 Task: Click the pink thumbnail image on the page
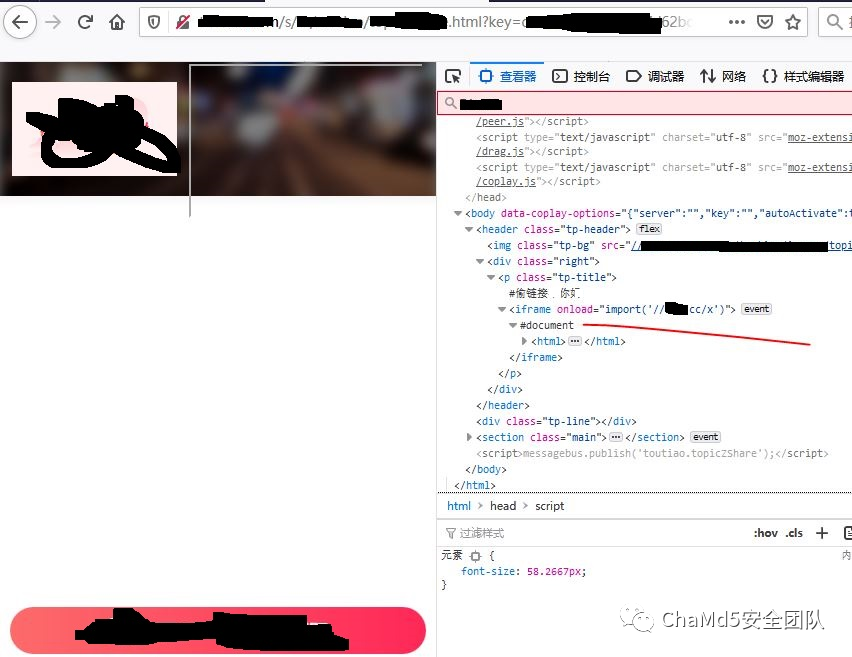point(95,129)
